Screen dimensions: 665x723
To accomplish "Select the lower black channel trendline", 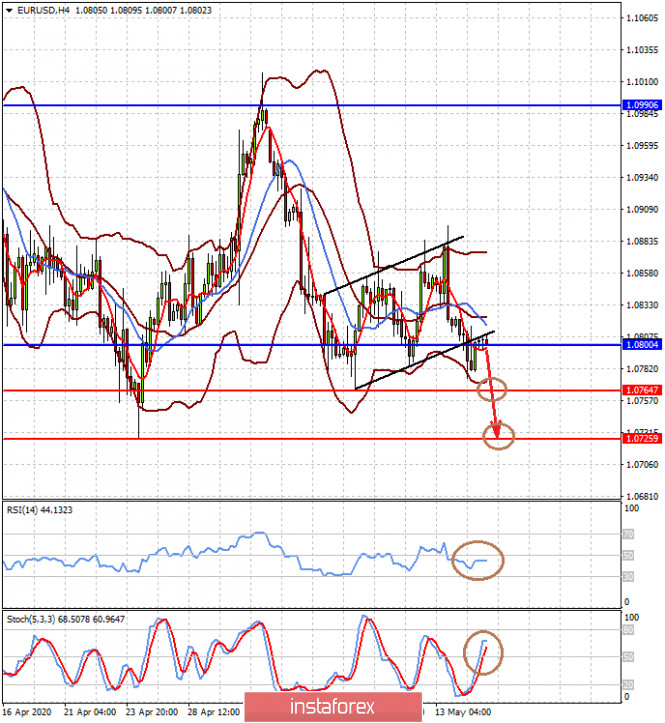I will (x=425, y=360).
